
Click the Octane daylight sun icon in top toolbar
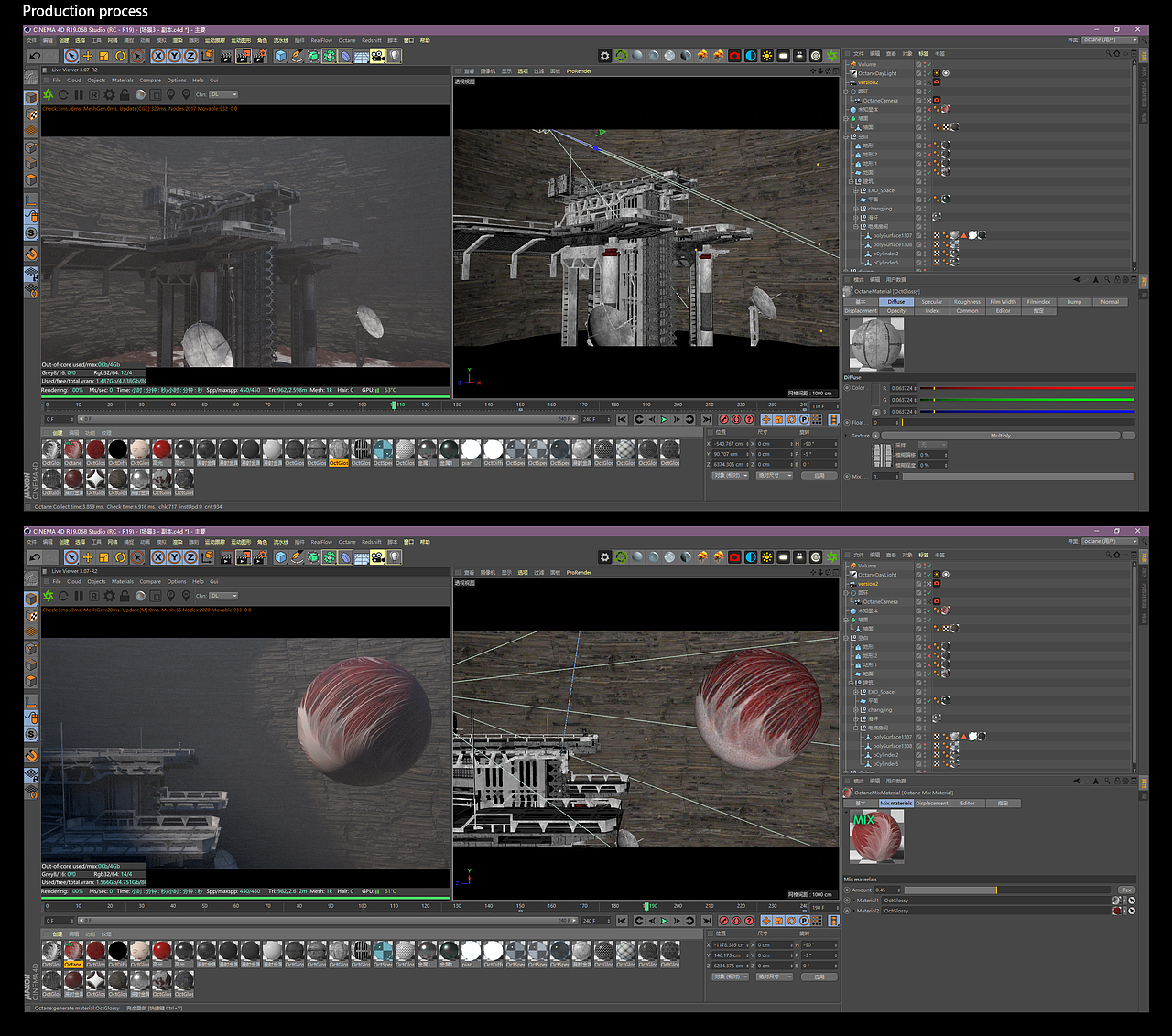tap(767, 56)
